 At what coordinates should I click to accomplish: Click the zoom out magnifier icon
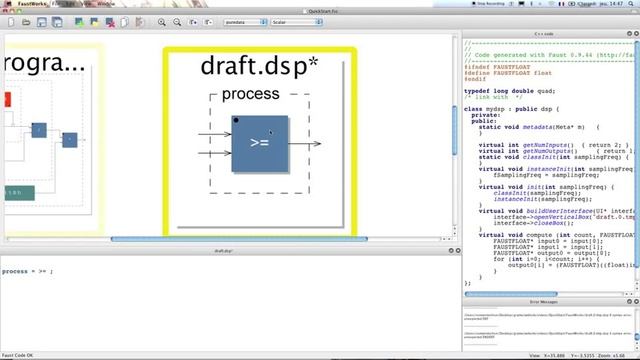click(x=177, y=22)
